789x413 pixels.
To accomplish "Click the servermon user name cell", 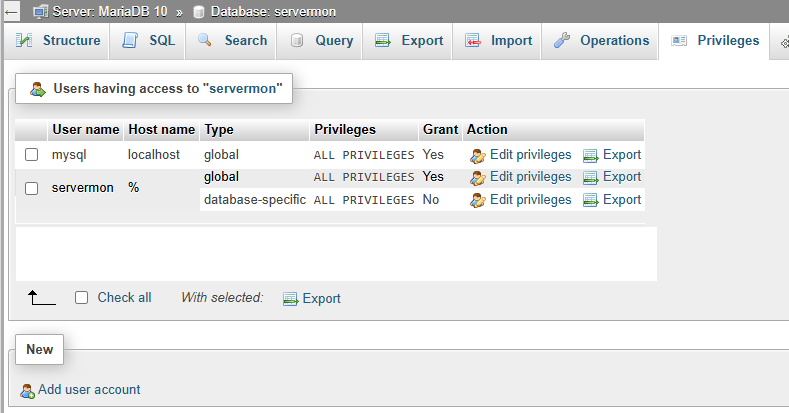I will point(83,188).
